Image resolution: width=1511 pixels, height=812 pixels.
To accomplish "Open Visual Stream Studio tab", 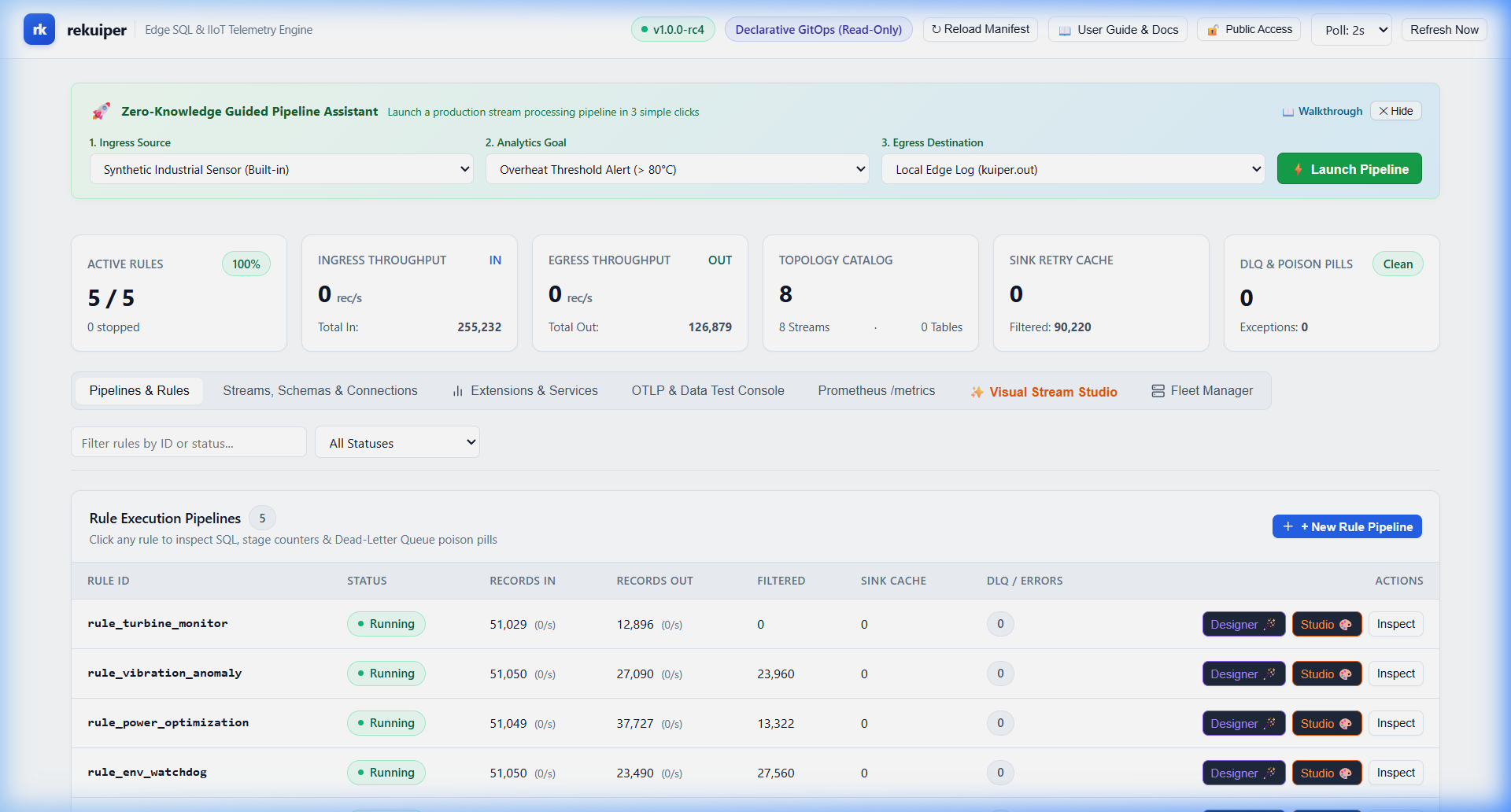I will pyautogui.click(x=1044, y=392).
